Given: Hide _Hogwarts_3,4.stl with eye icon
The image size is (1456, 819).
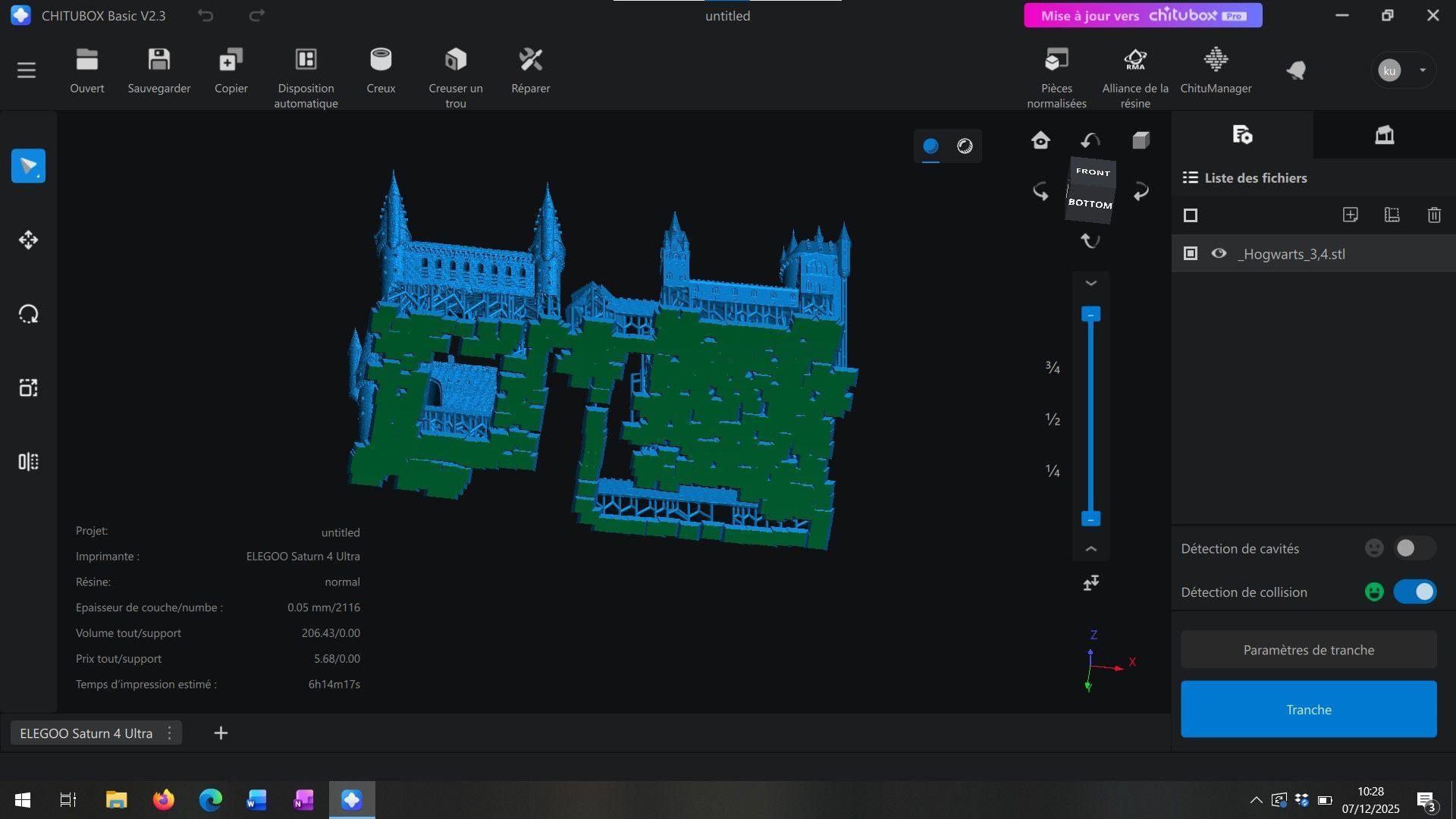Looking at the screenshot, I should click(x=1219, y=254).
